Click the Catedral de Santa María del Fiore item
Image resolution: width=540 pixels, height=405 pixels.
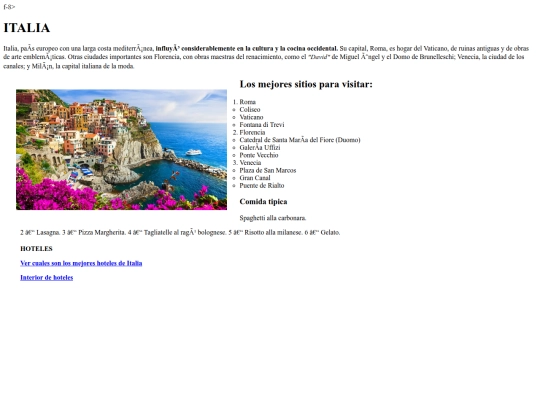300,140
